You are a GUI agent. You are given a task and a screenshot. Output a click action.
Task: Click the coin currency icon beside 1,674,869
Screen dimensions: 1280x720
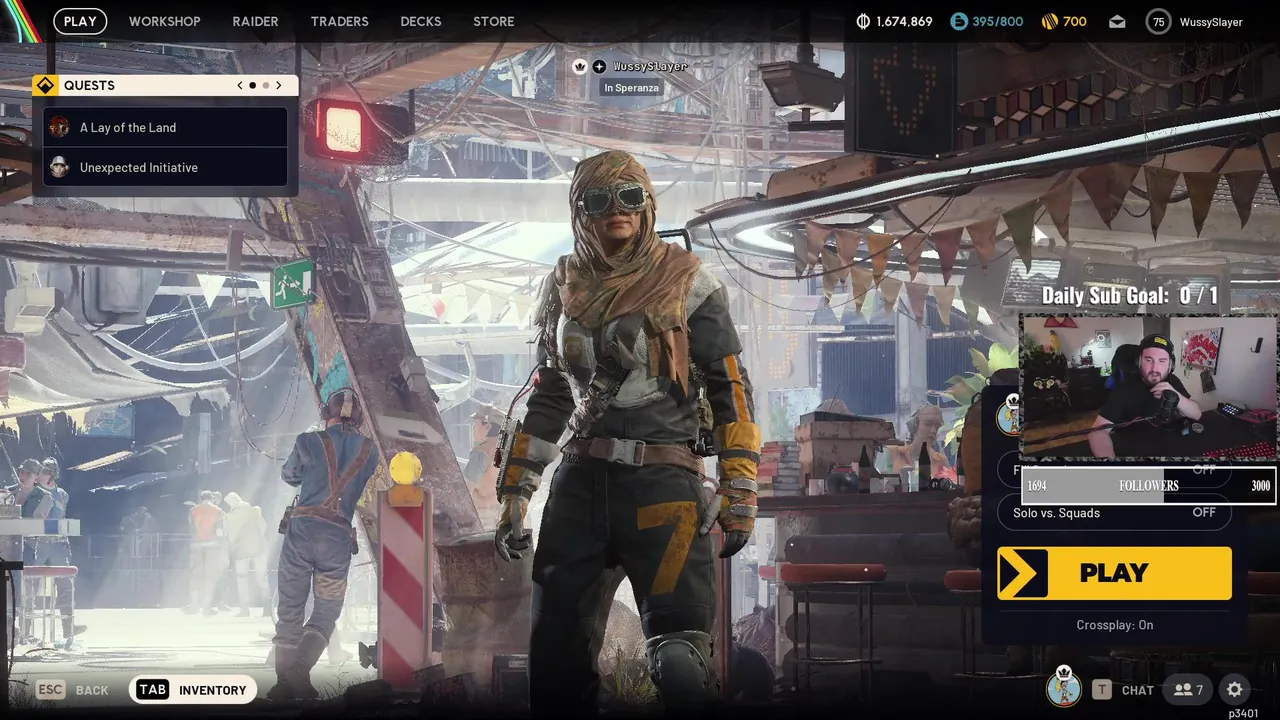pyautogui.click(x=864, y=21)
